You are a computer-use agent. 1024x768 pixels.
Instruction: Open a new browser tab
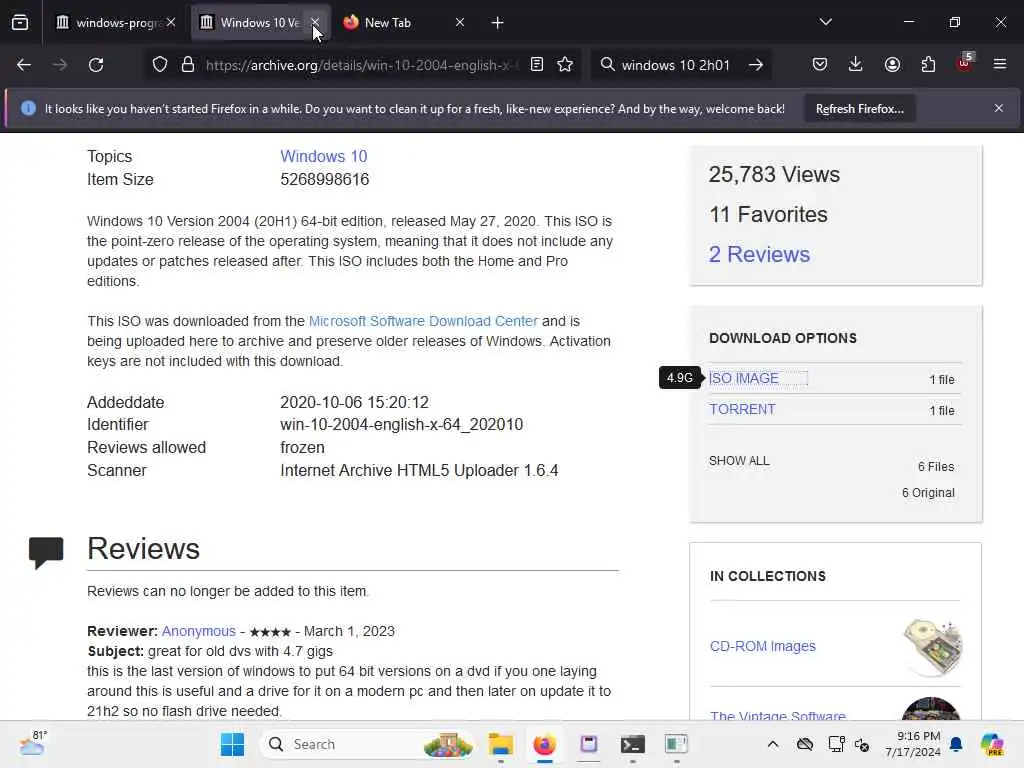tap(498, 23)
